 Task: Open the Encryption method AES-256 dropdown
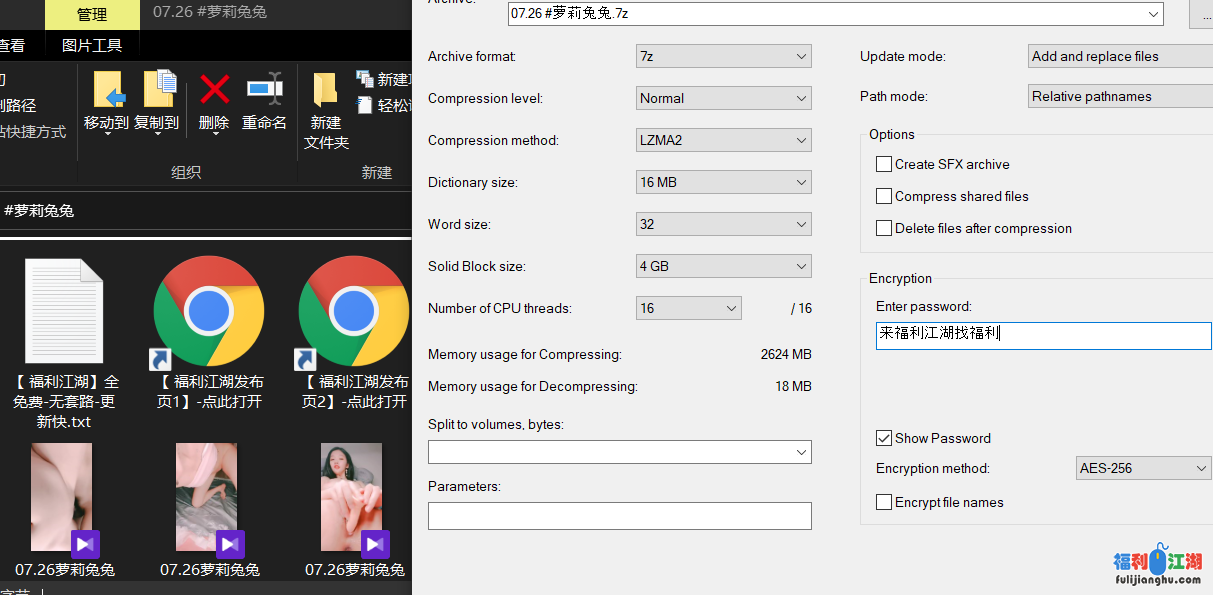1143,468
